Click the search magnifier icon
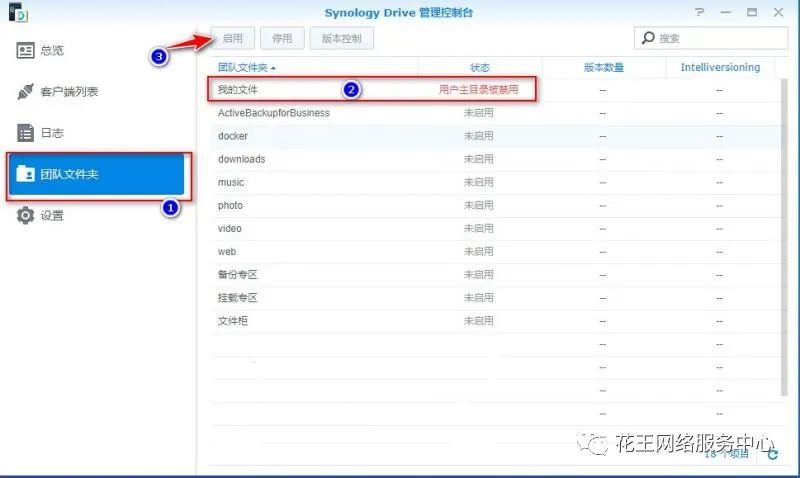800x478 pixels. pyautogui.click(x=648, y=38)
